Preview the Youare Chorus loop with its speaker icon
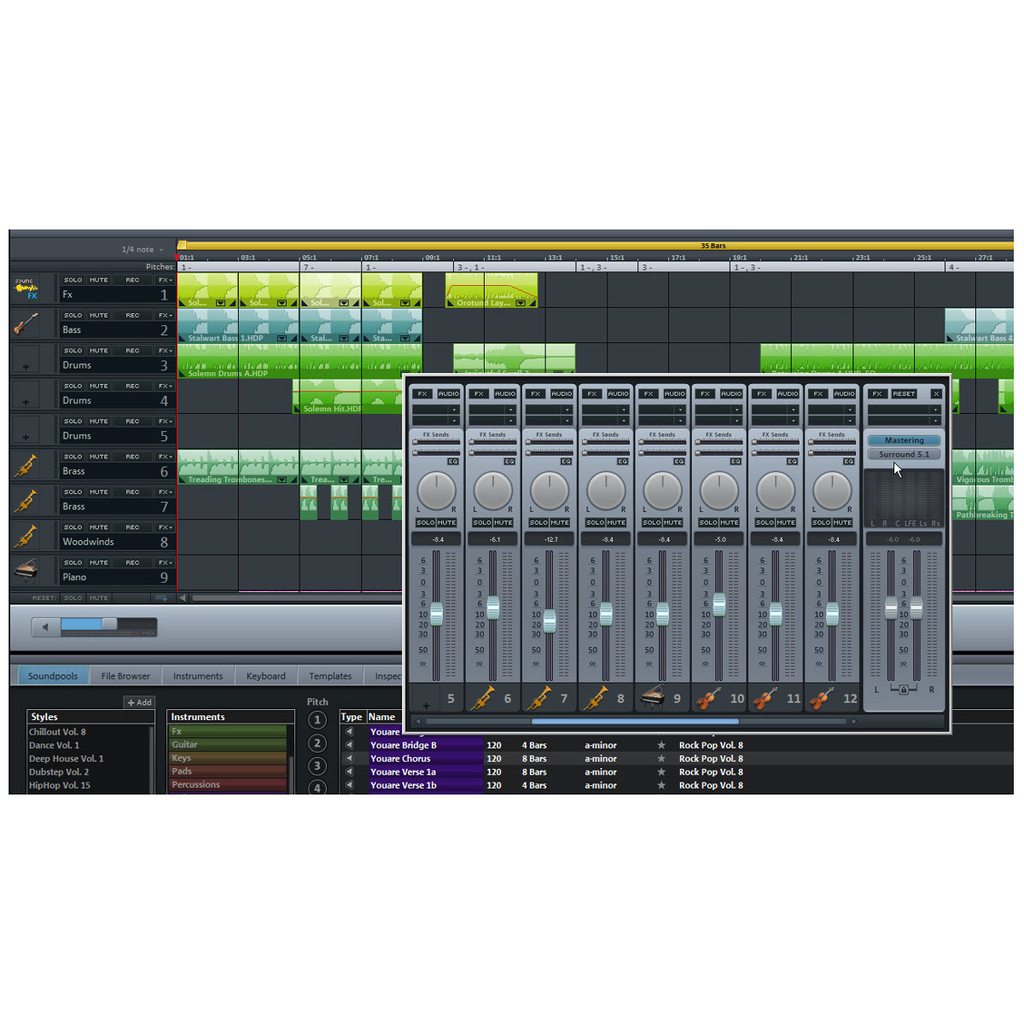Image resolution: width=1024 pixels, height=1024 pixels. pyautogui.click(x=350, y=759)
